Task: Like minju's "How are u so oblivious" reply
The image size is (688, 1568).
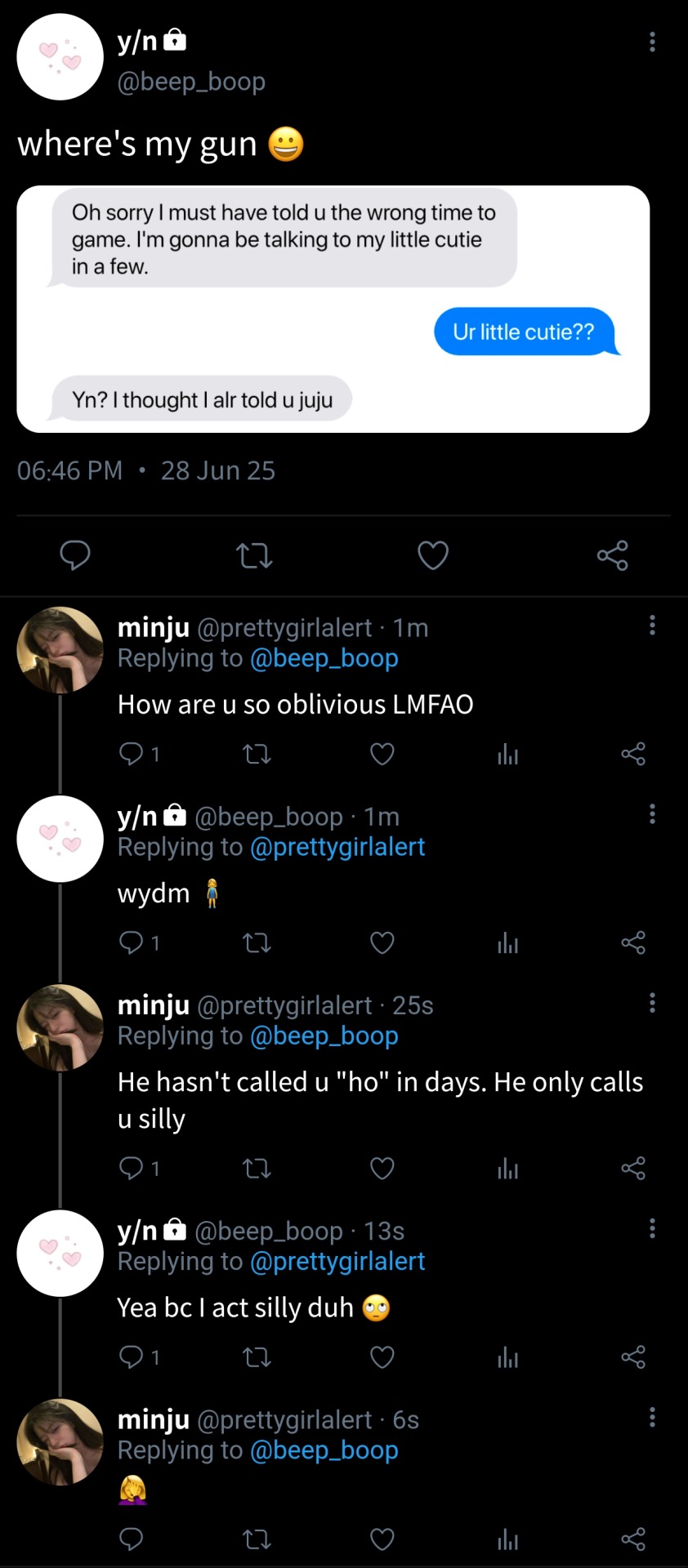Action: 382,753
